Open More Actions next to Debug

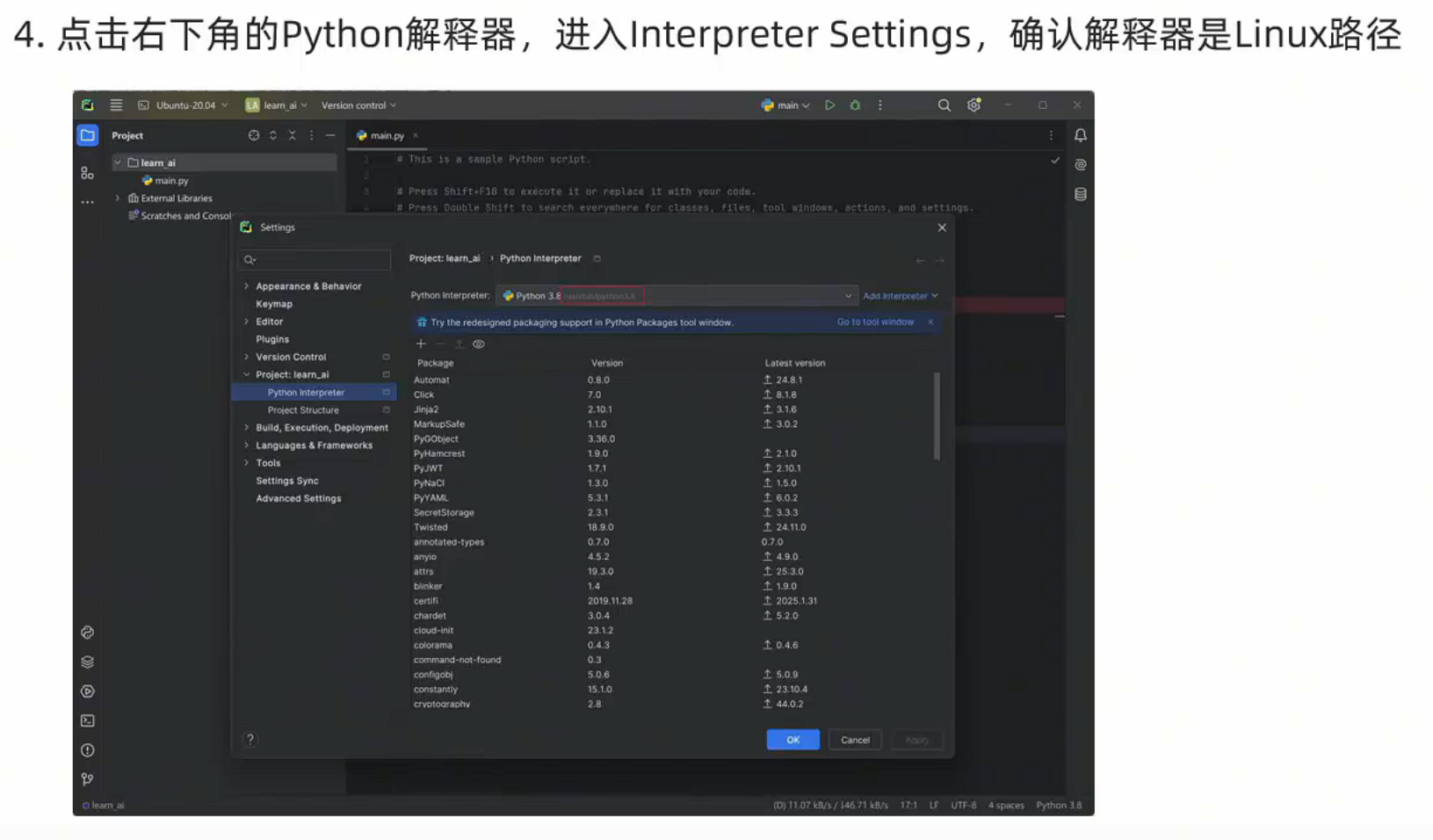click(880, 105)
